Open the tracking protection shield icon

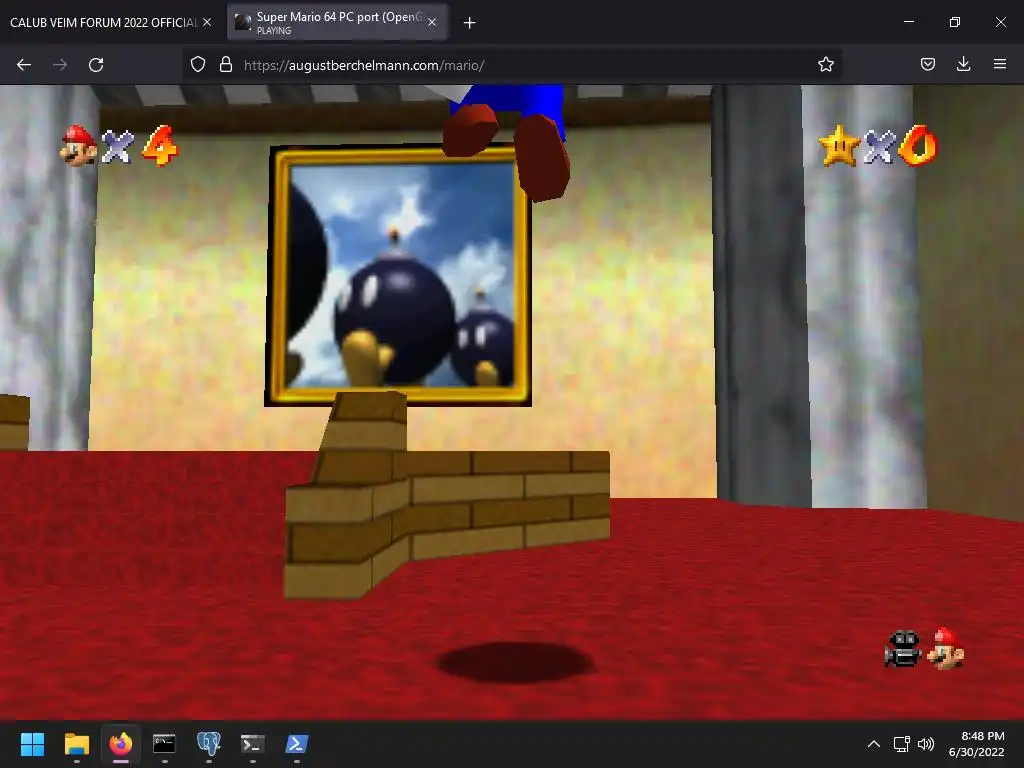click(198, 64)
